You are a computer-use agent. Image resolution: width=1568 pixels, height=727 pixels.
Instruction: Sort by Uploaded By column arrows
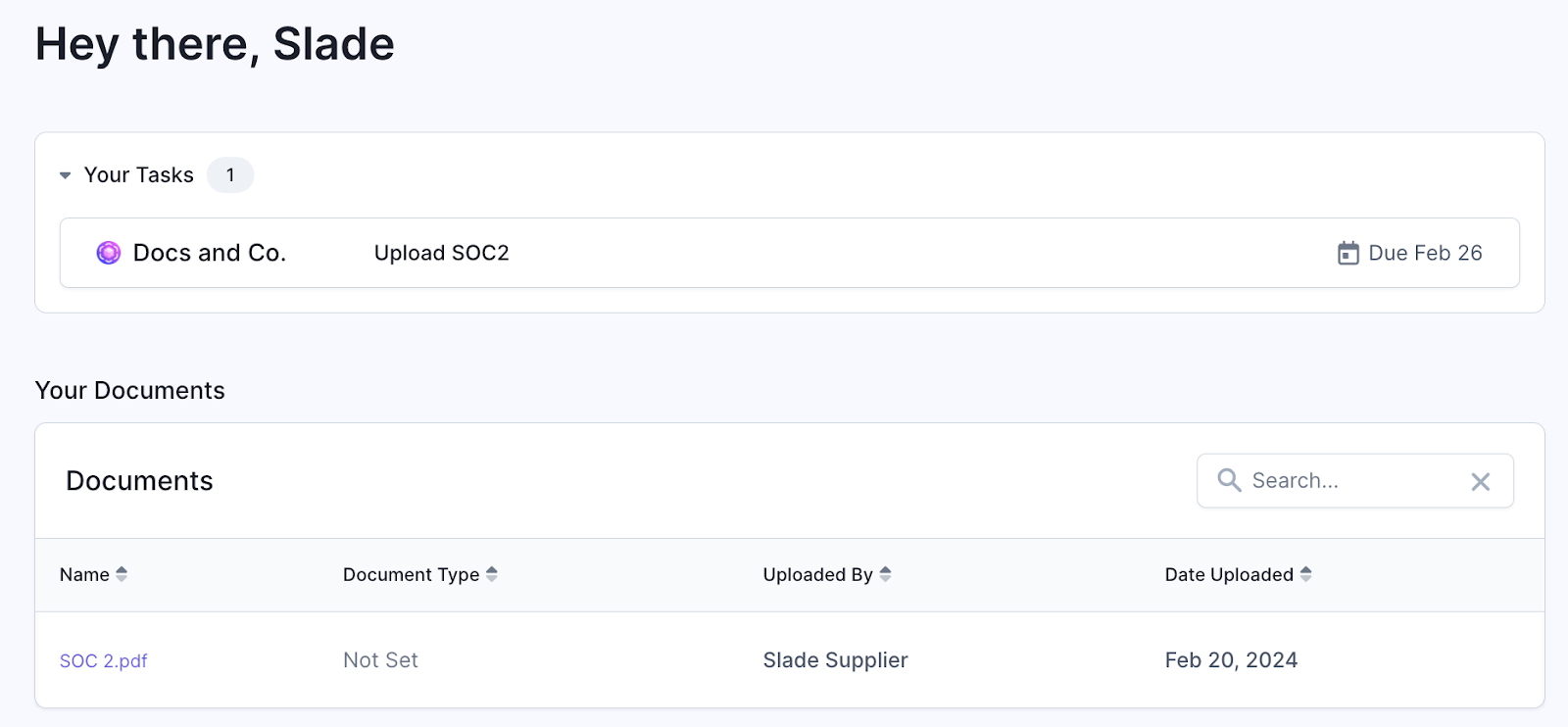click(x=885, y=574)
